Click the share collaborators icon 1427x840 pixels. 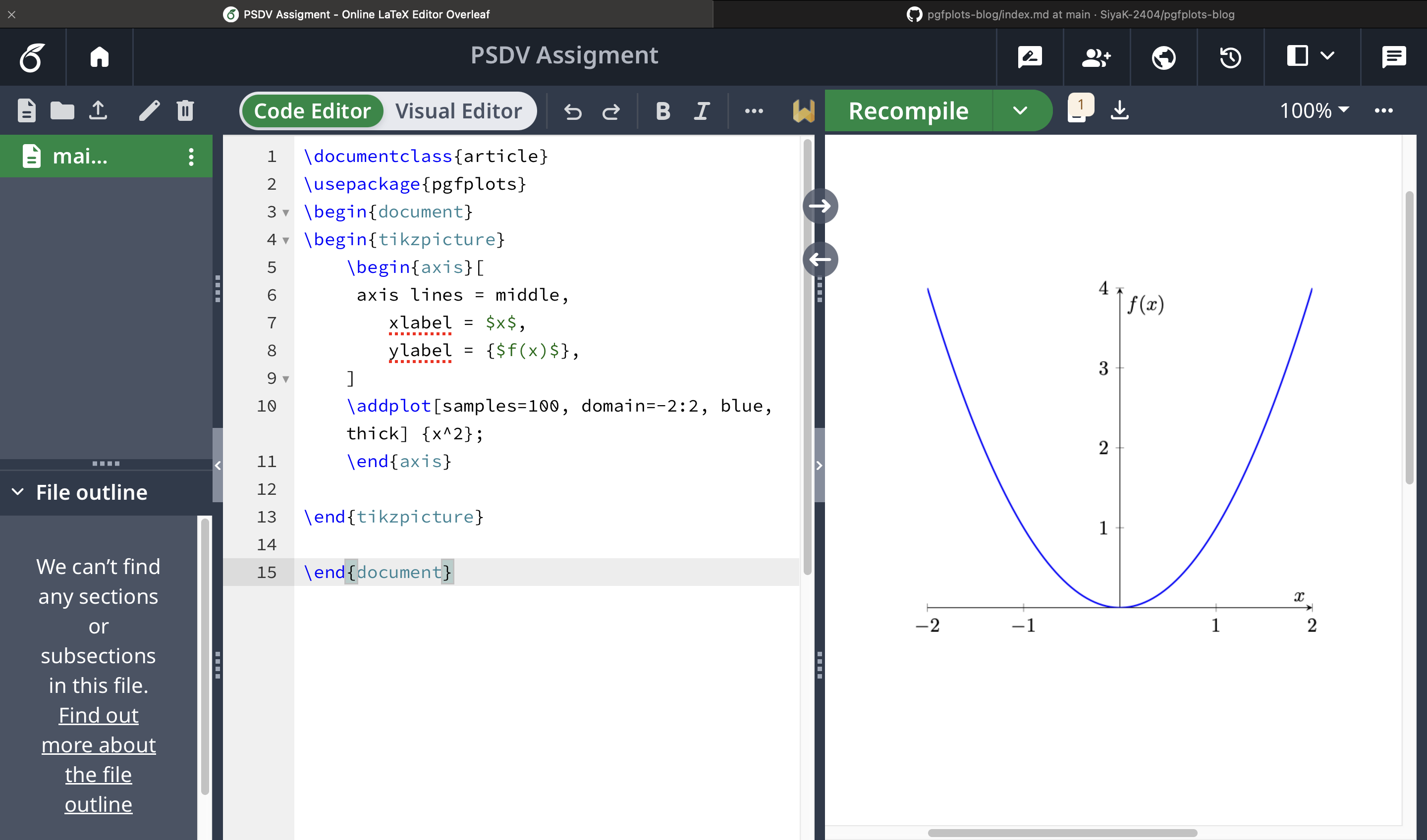(x=1097, y=56)
